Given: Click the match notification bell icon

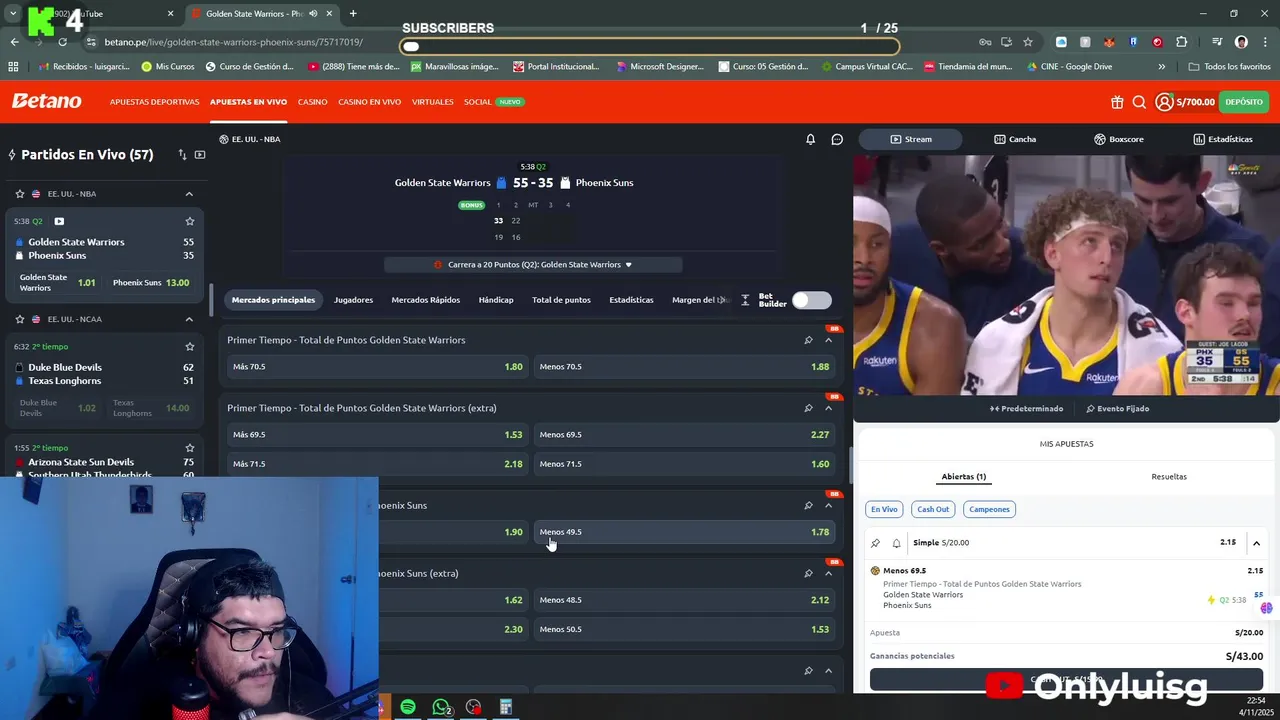Looking at the screenshot, I should pyautogui.click(x=811, y=139).
